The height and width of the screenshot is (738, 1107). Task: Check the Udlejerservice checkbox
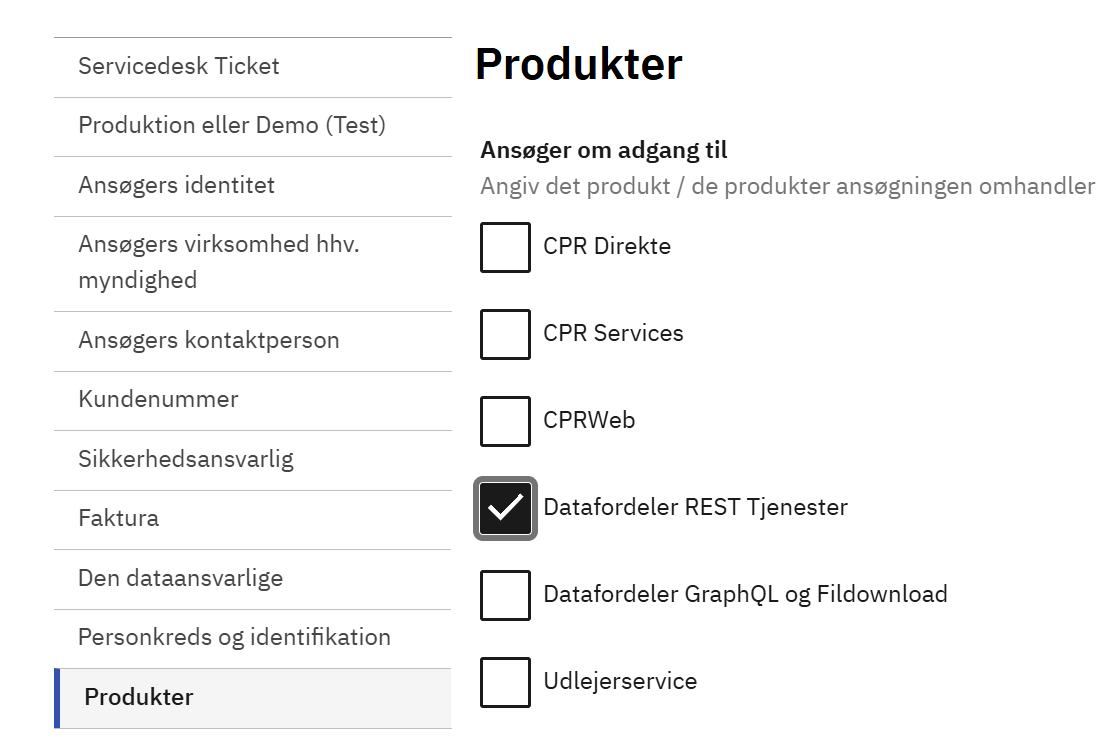(505, 682)
